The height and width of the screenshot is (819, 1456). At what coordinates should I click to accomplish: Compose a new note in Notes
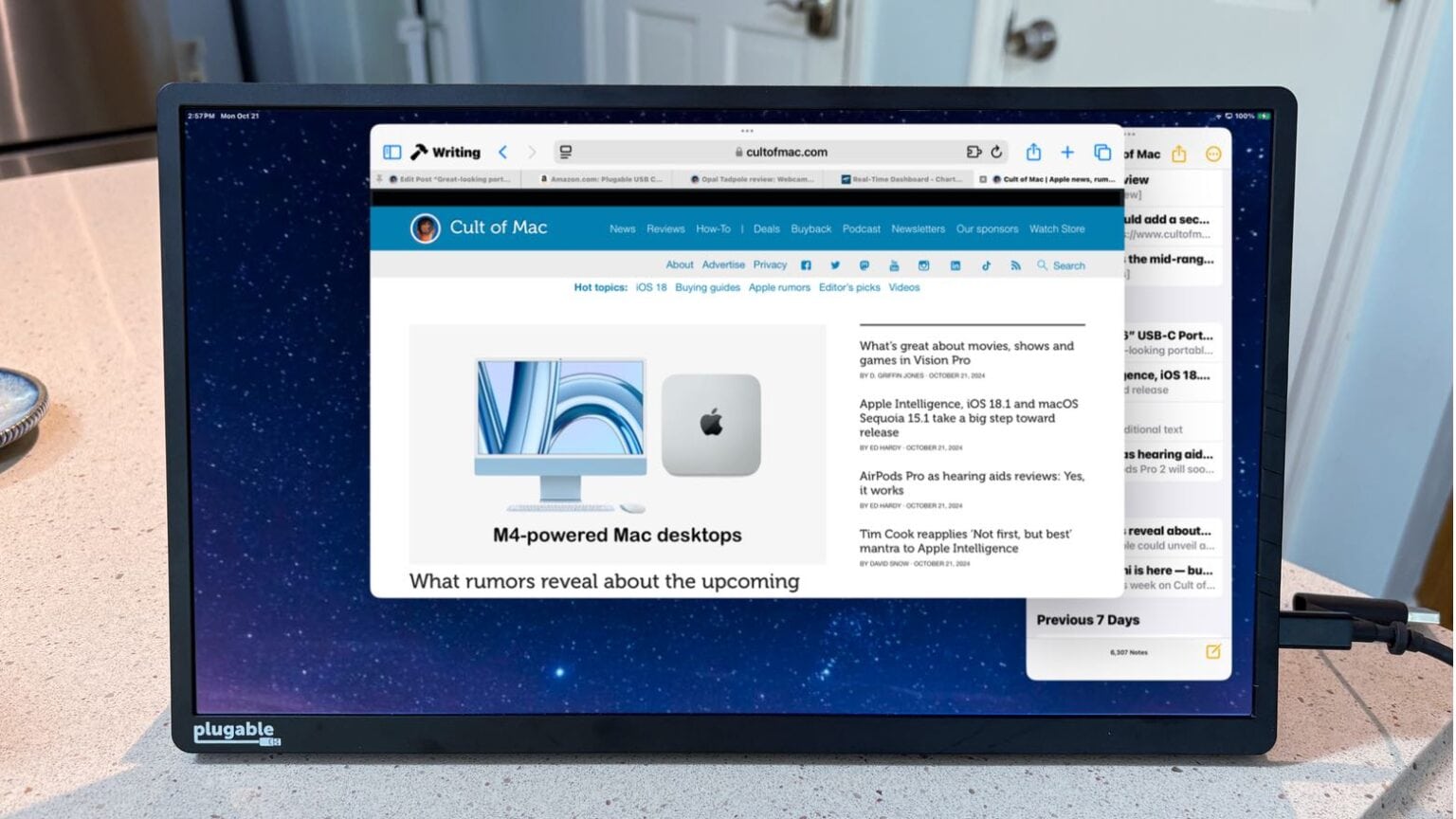[1212, 652]
